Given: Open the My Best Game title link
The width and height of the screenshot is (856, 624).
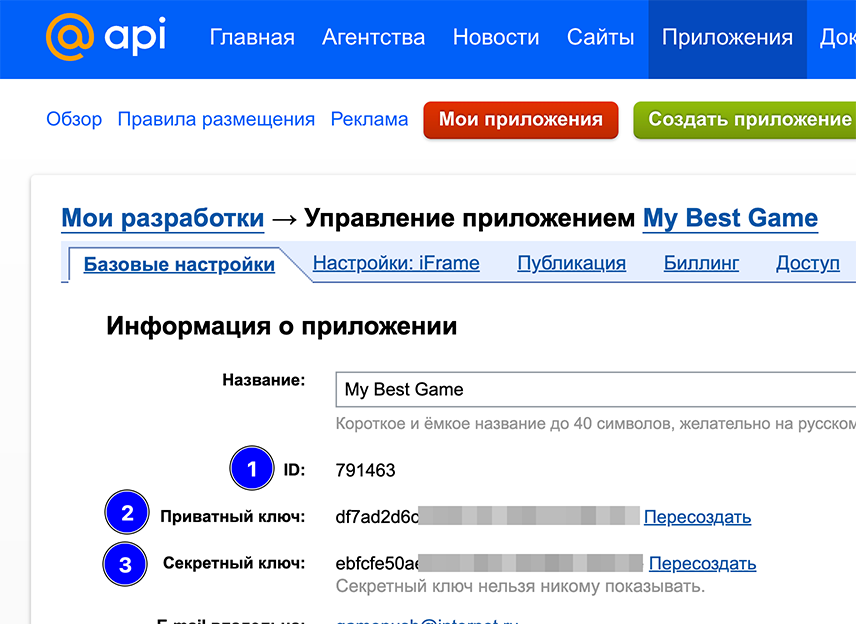Looking at the screenshot, I should 730,218.
